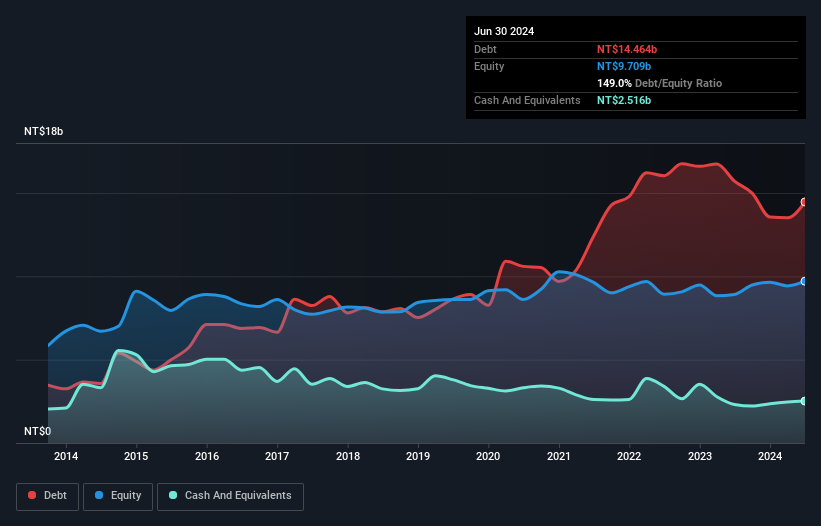
Task: Click the Jun 30 2024 tooltip date
Action: [504, 31]
